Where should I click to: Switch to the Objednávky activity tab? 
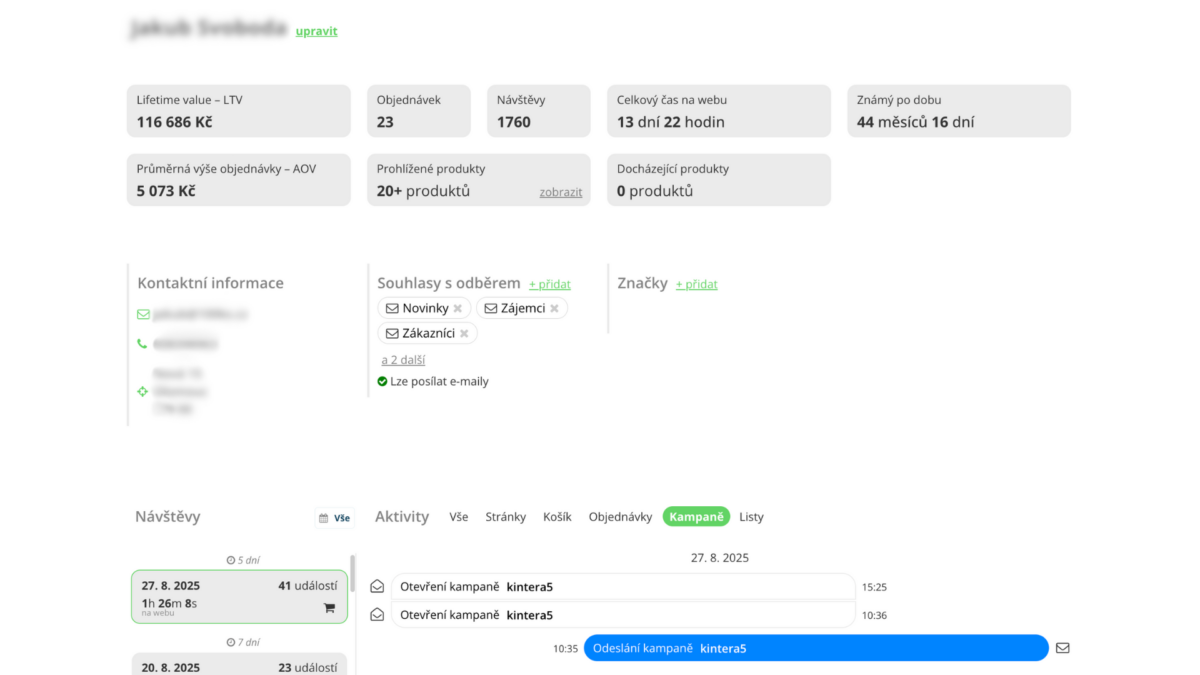pyautogui.click(x=620, y=517)
